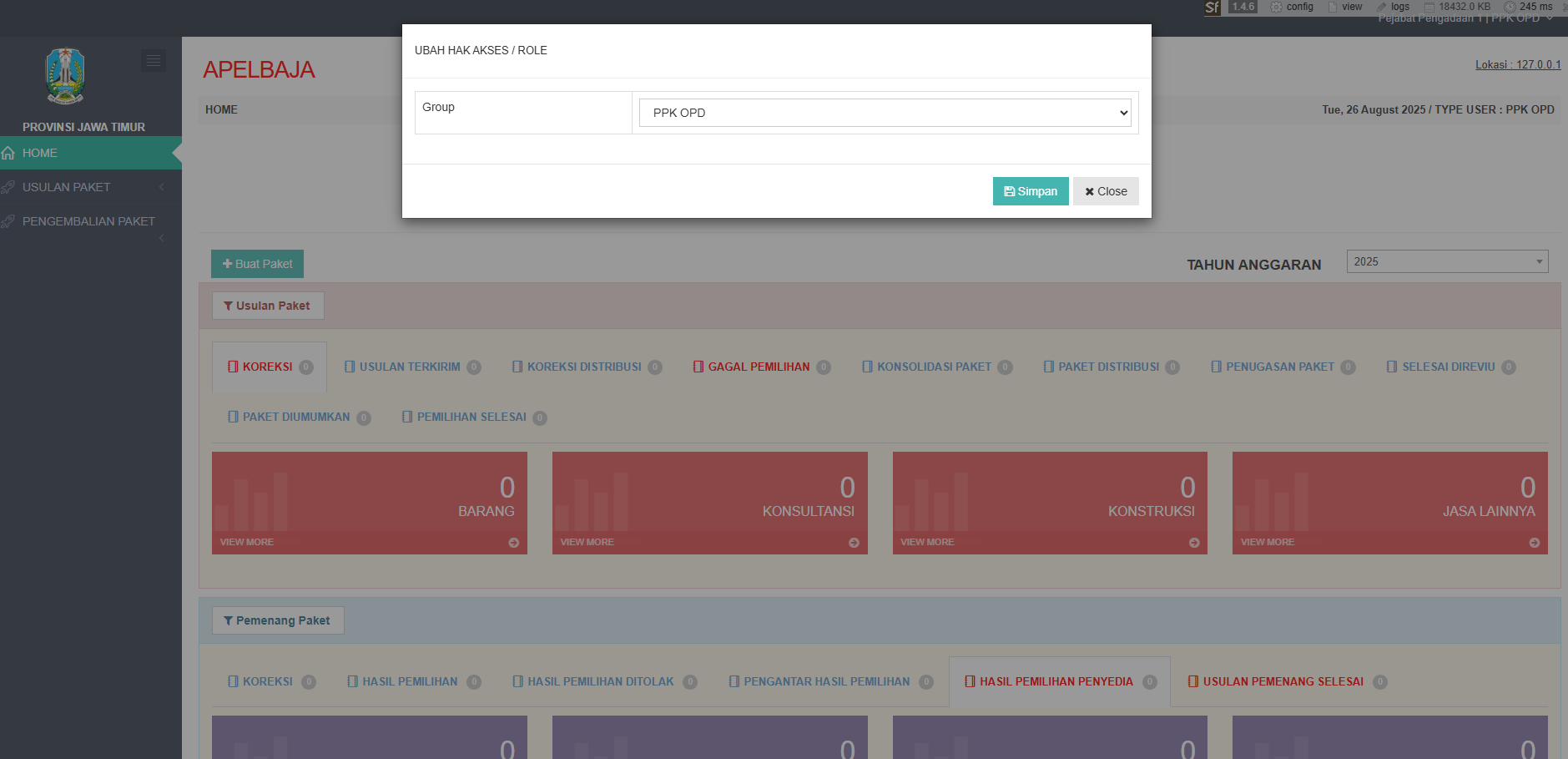1568x759 pixels.
Task: Close the Ubah Hak Akses dialog
Action: click(x=1105, y=191)
